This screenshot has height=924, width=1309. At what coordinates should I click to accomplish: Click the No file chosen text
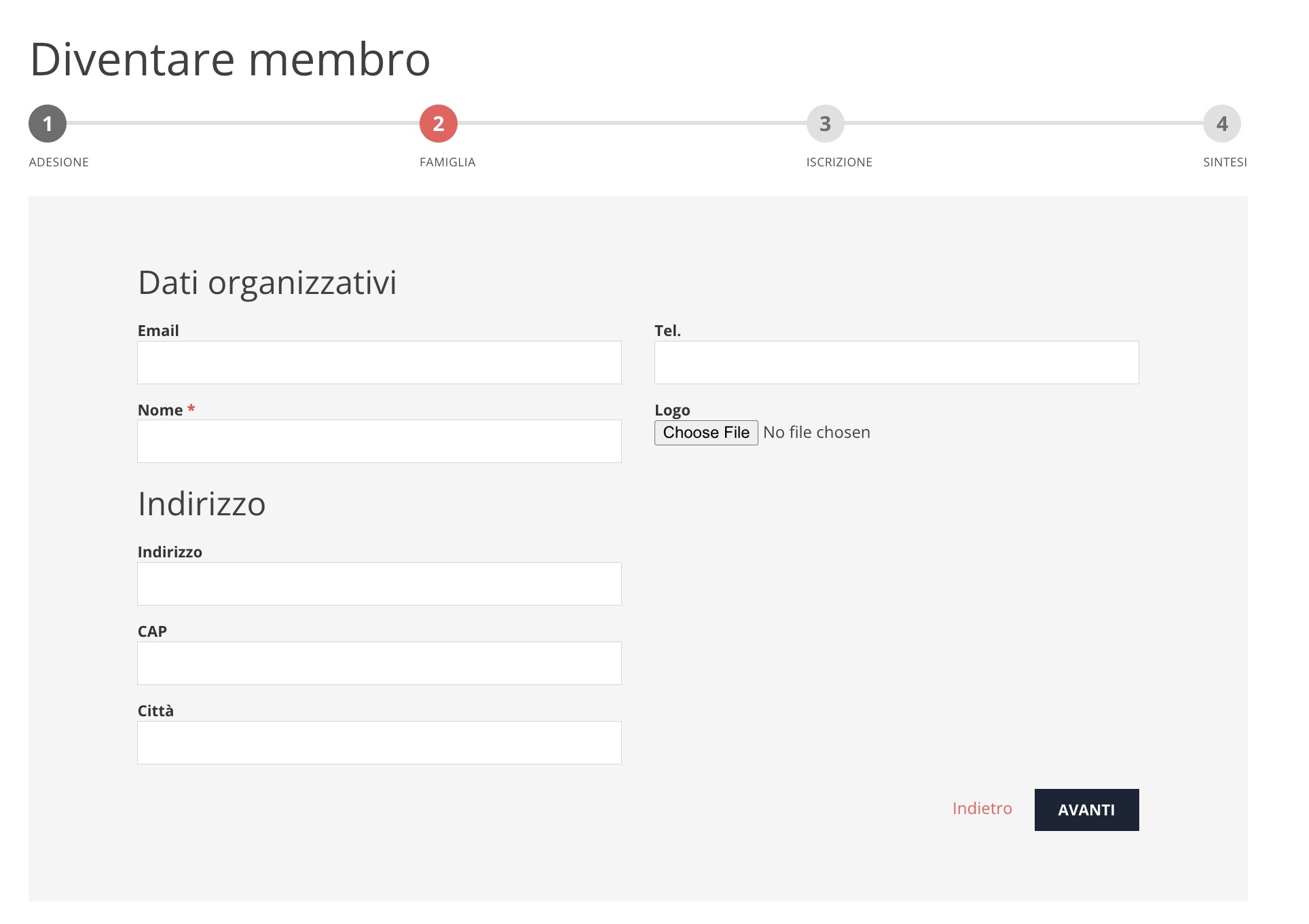click(815, 432)
